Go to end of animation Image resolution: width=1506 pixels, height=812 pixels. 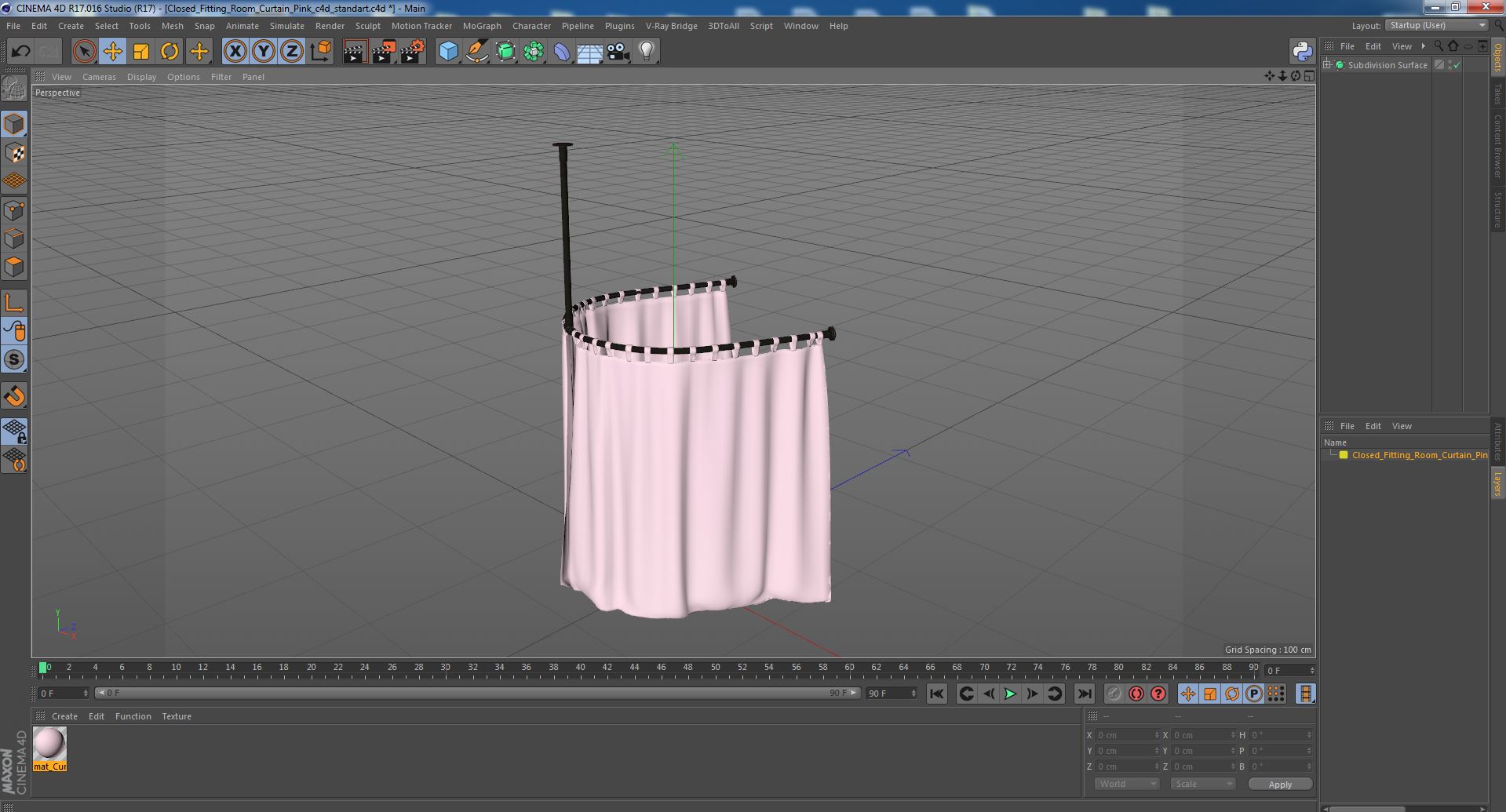pos(1084,694)
